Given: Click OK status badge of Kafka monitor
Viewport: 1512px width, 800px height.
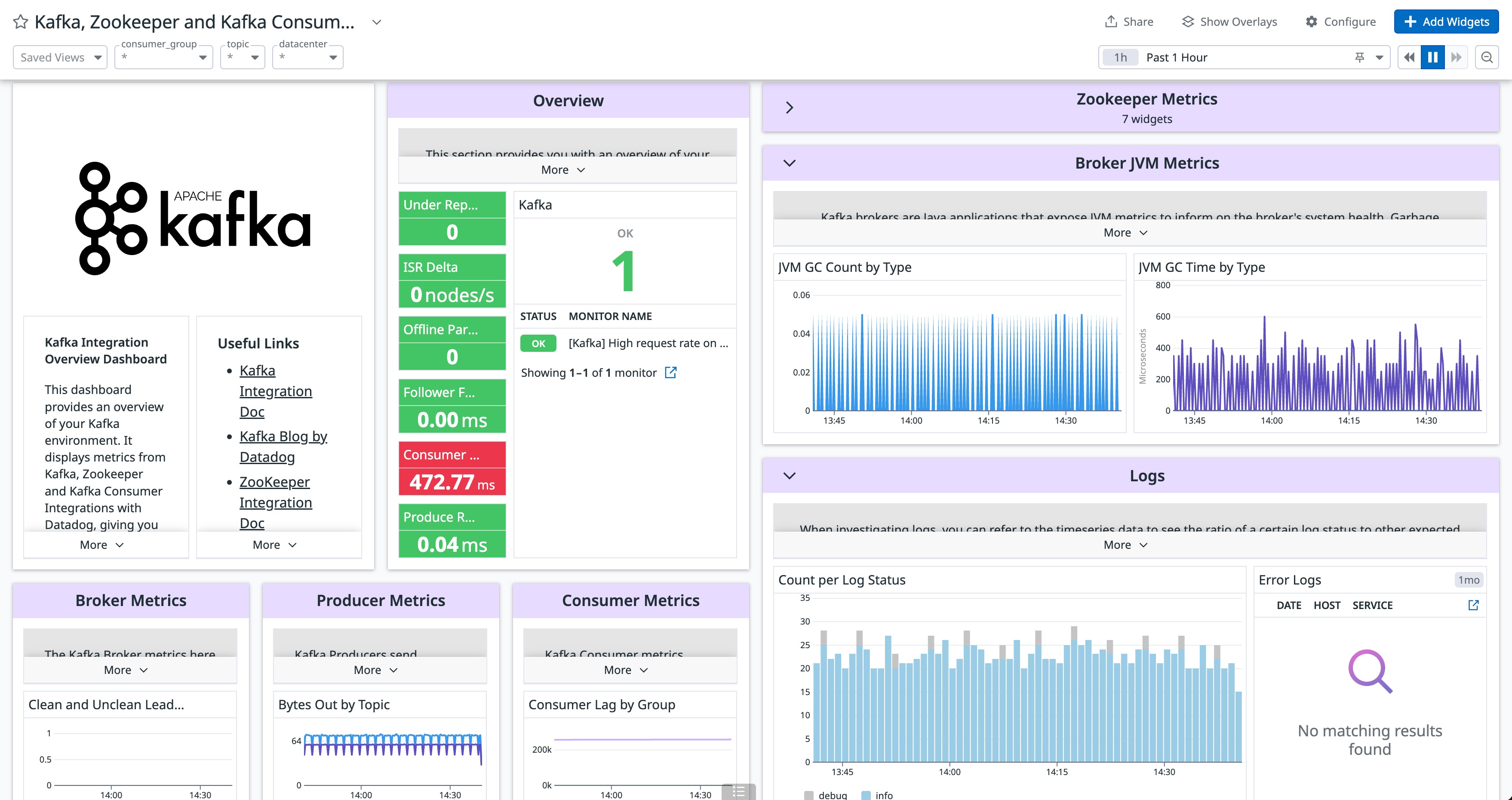Looking at the screenshot, I should 538,343.
